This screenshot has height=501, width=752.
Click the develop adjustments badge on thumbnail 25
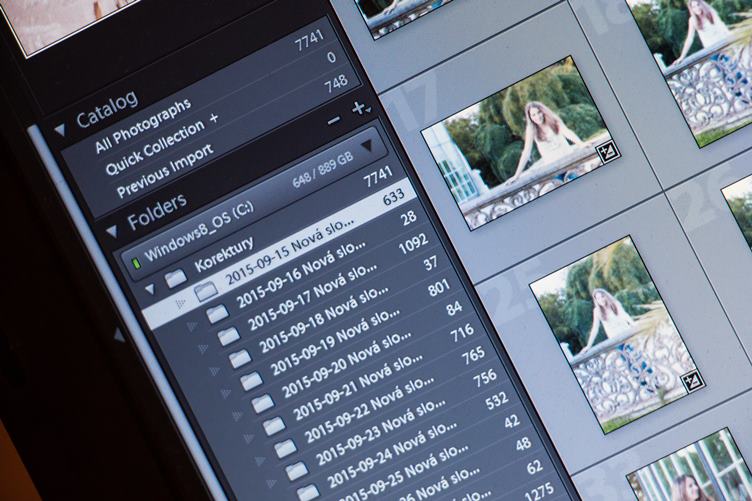[693, 382]
